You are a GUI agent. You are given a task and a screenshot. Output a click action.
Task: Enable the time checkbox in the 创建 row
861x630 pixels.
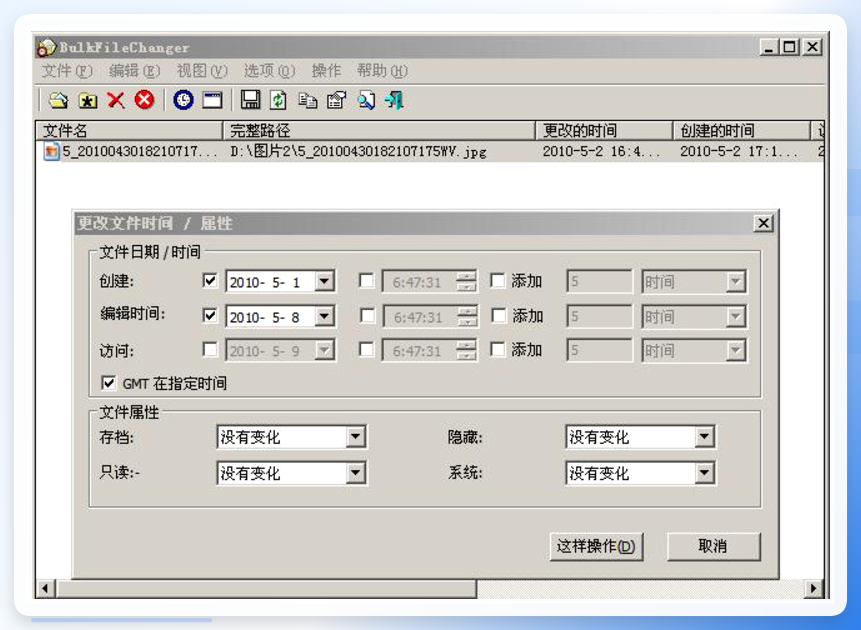tap(366, 281)
